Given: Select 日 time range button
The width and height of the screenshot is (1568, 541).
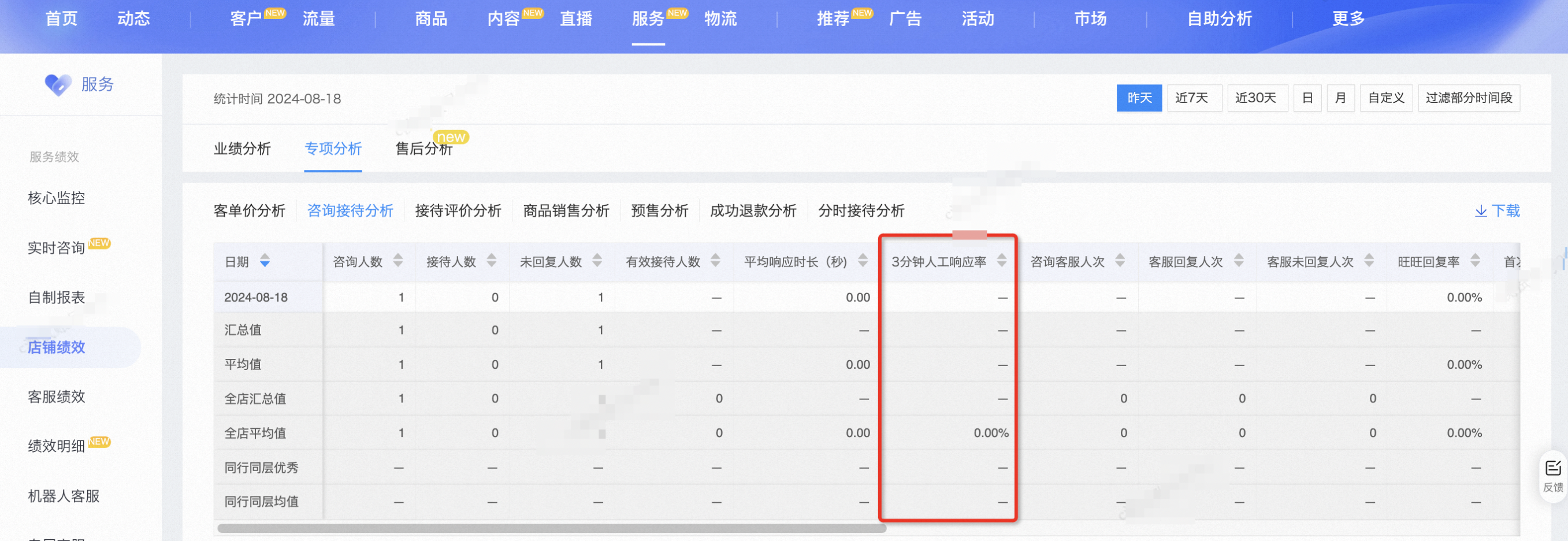Looking at the screenshot, I should pos(1307,98).
